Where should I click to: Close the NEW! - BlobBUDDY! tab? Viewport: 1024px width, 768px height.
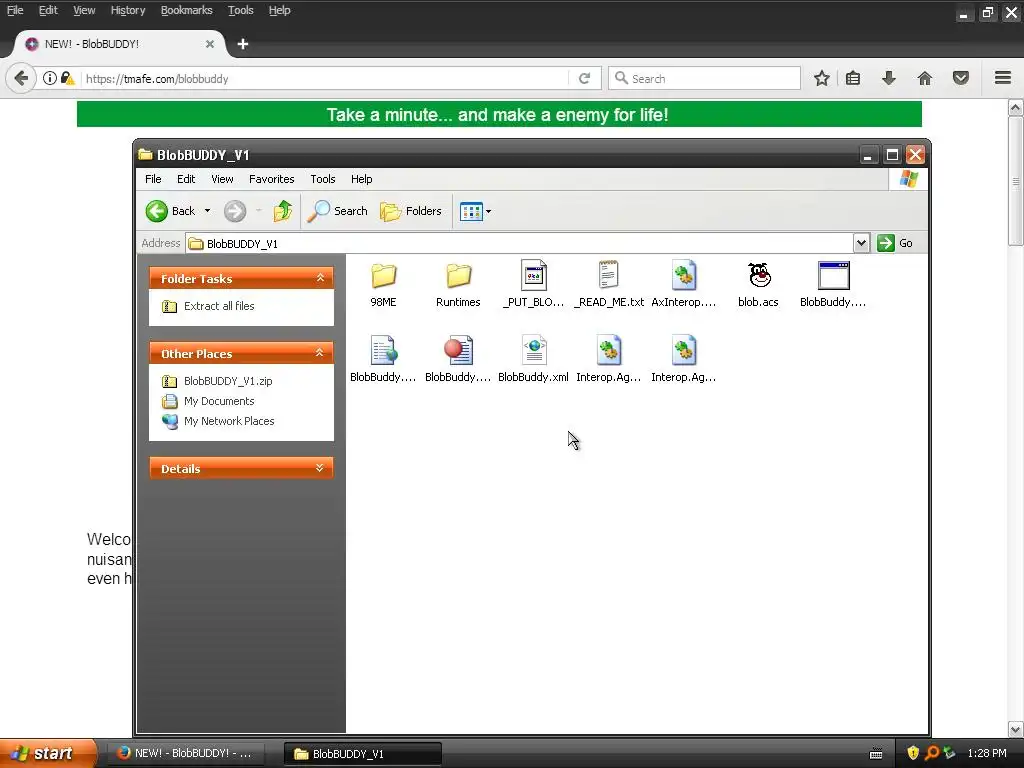[210, 44]
